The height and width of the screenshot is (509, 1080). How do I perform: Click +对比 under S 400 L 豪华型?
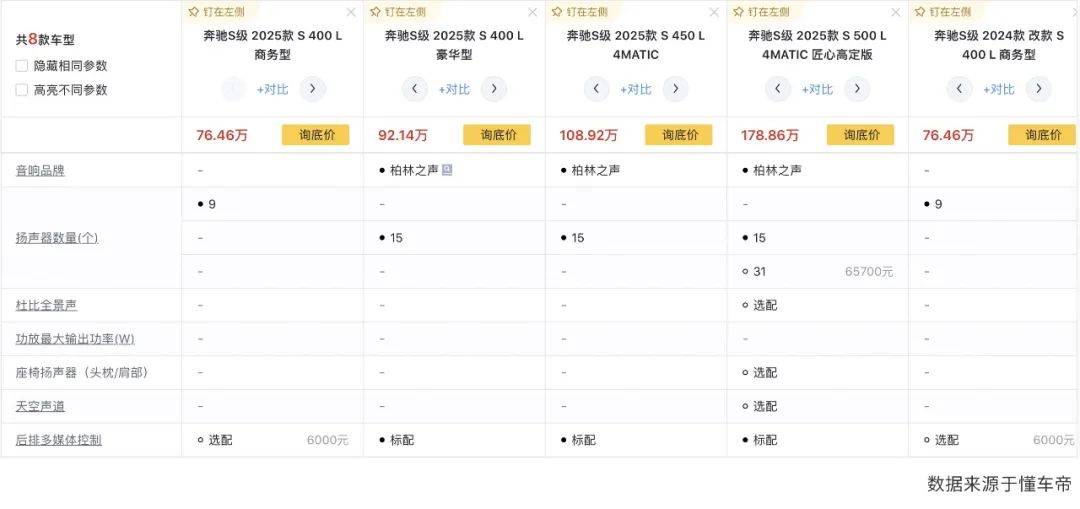[x=454, y=89]
